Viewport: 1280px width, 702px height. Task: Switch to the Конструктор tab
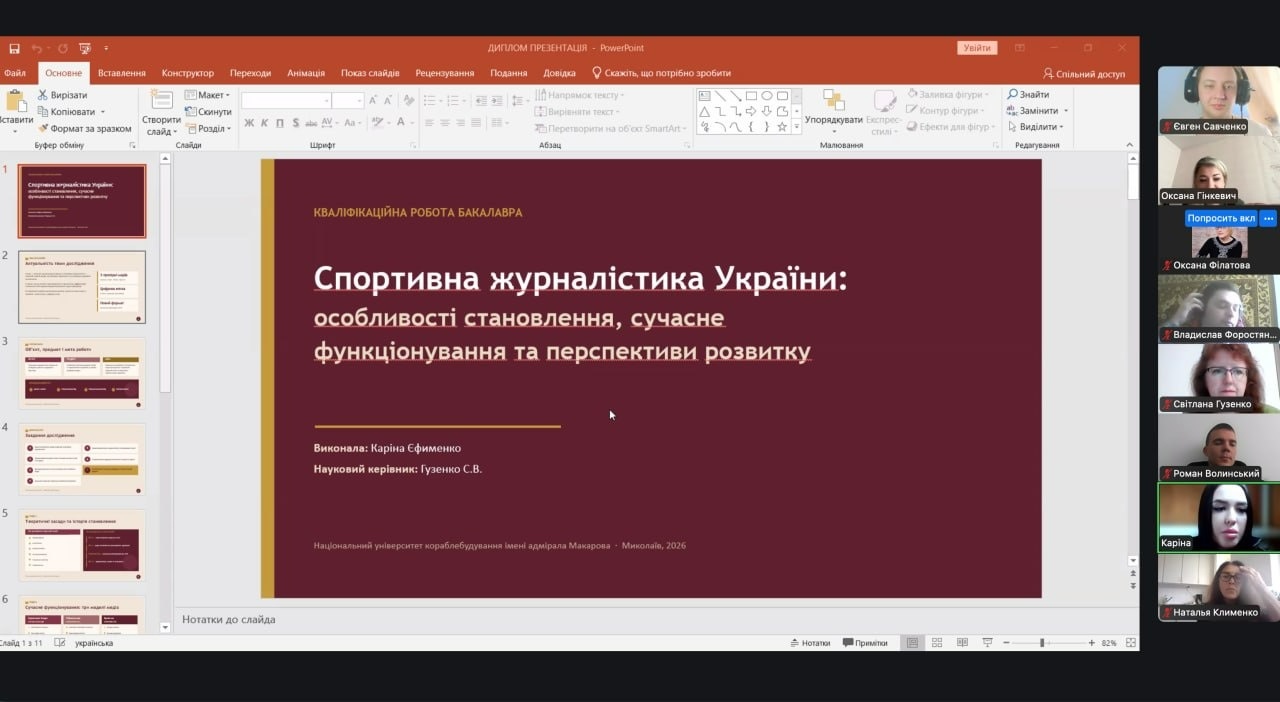188,73
